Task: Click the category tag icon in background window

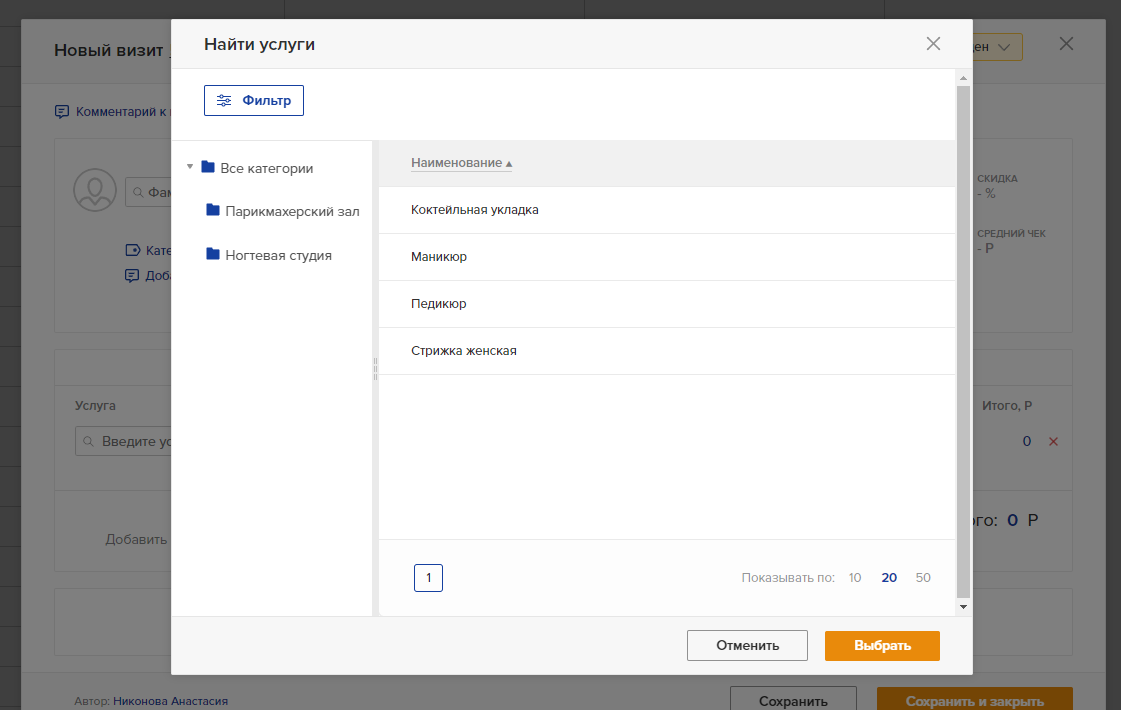Action: tap(133, 250)
